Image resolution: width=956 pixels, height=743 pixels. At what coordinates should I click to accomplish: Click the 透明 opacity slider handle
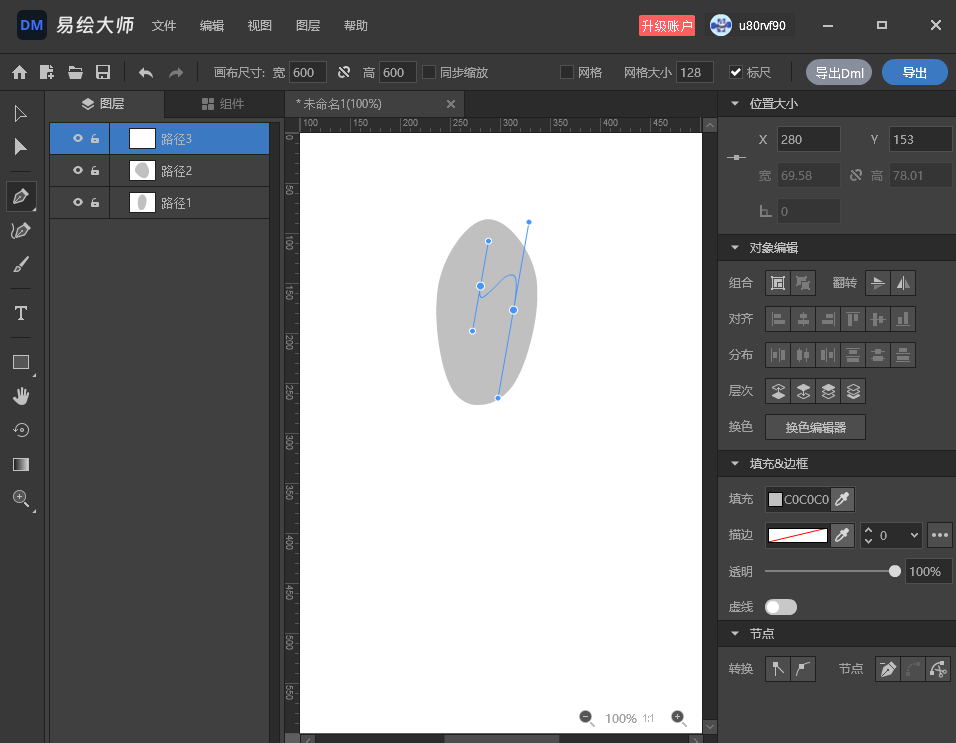tap(894, 571)
